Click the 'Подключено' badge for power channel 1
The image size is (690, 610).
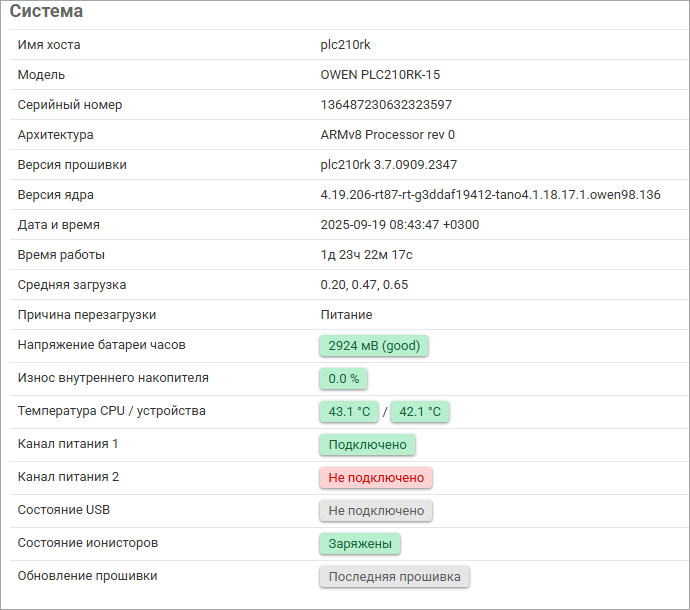coord(367,445)
